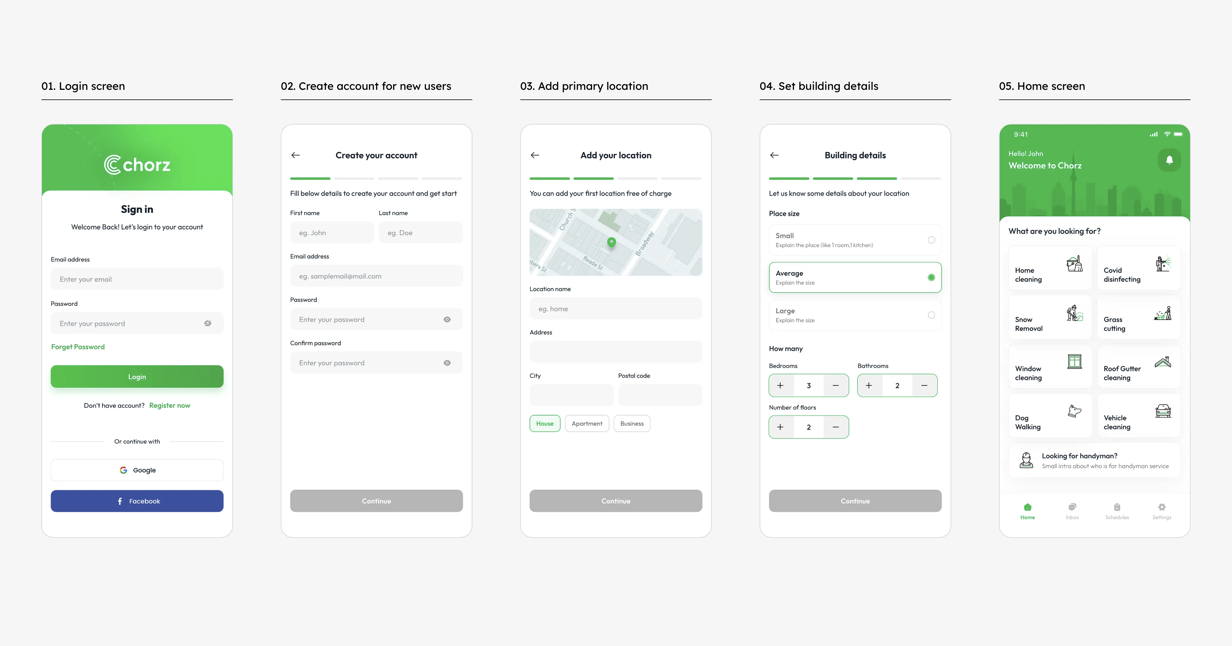Screen dimensions: 1232x646
Task: Go back from Building details screen
Action: tap(774, 155)
